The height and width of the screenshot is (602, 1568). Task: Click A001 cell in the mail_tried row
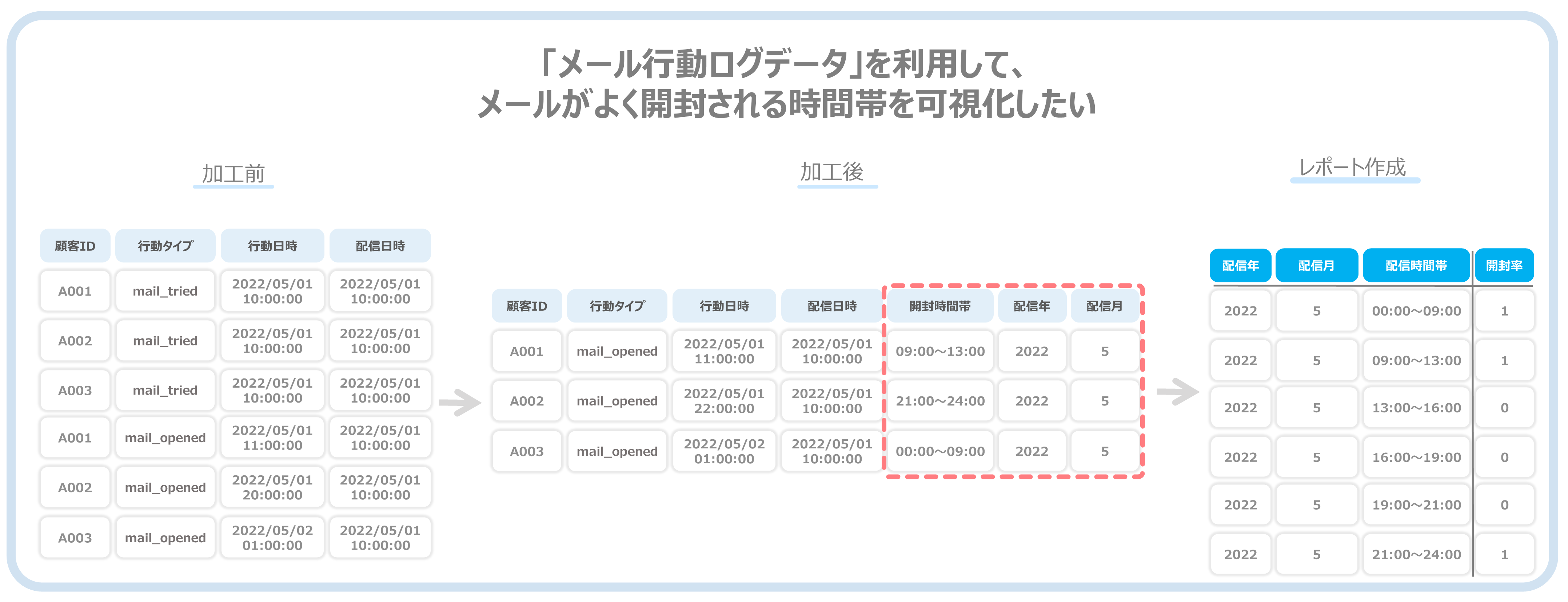[75, 291]
